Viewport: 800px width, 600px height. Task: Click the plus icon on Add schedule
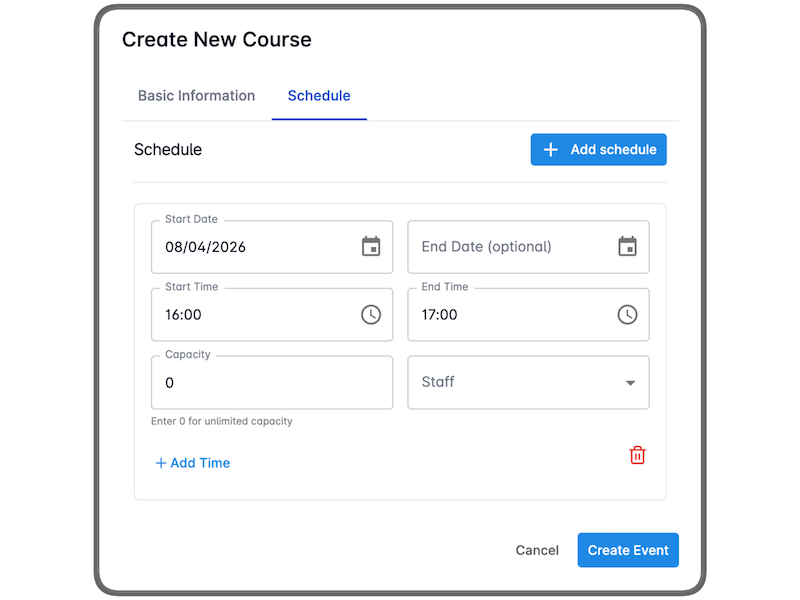point(550,149)
